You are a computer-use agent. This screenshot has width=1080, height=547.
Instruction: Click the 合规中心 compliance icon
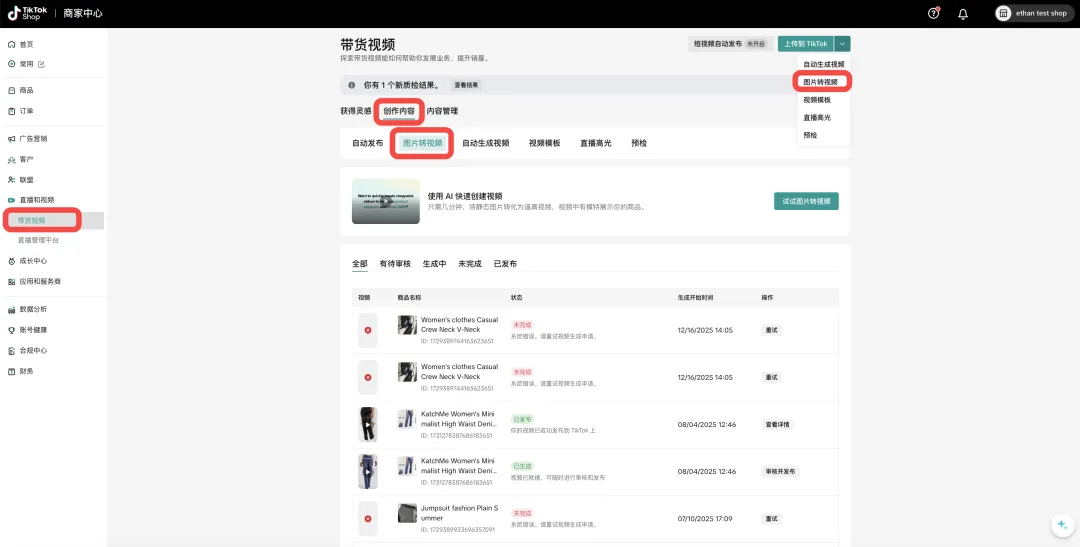11,351
